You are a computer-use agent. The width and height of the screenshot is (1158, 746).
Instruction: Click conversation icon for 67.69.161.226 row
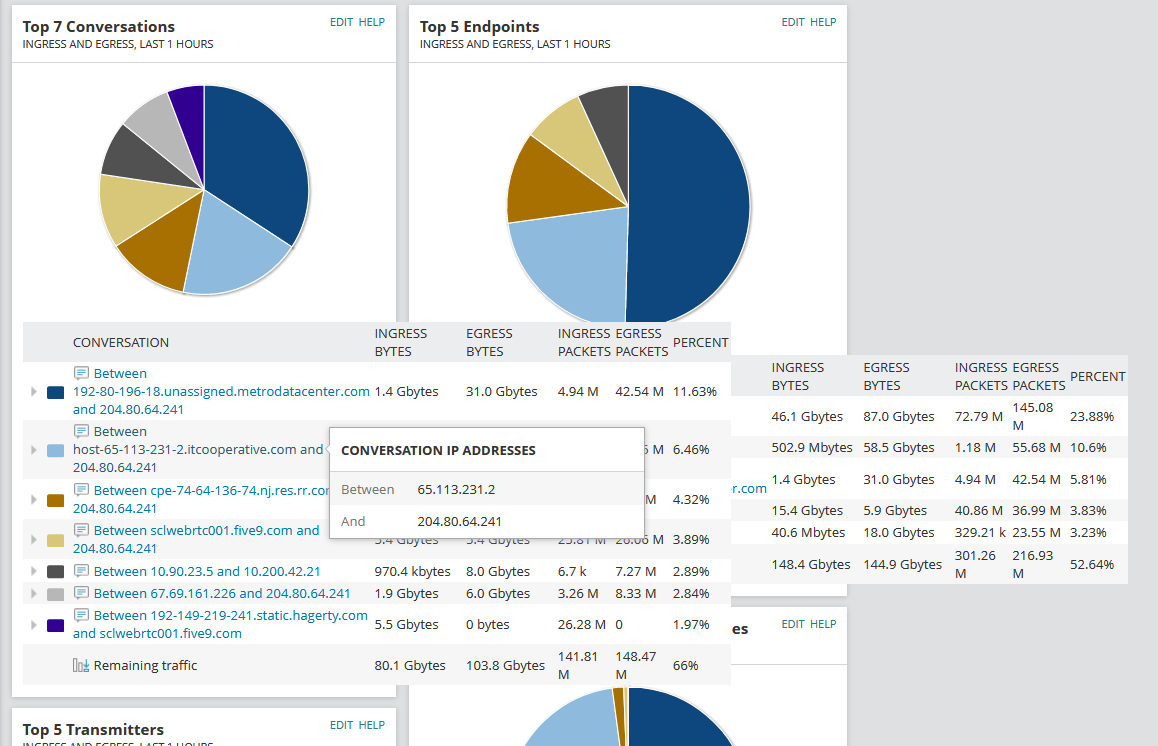pyautogui.click(x=81, y=592)
